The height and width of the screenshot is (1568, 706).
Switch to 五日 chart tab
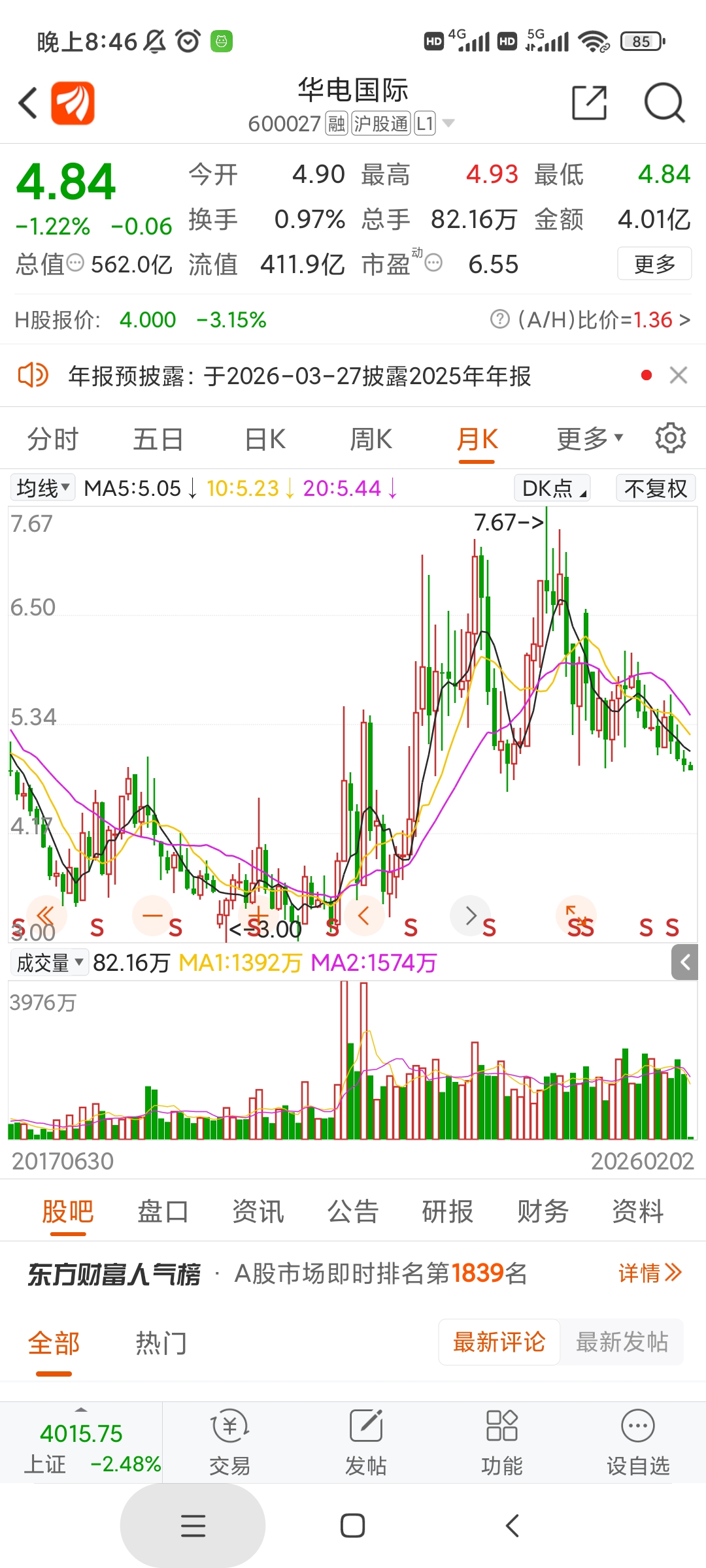158,439
